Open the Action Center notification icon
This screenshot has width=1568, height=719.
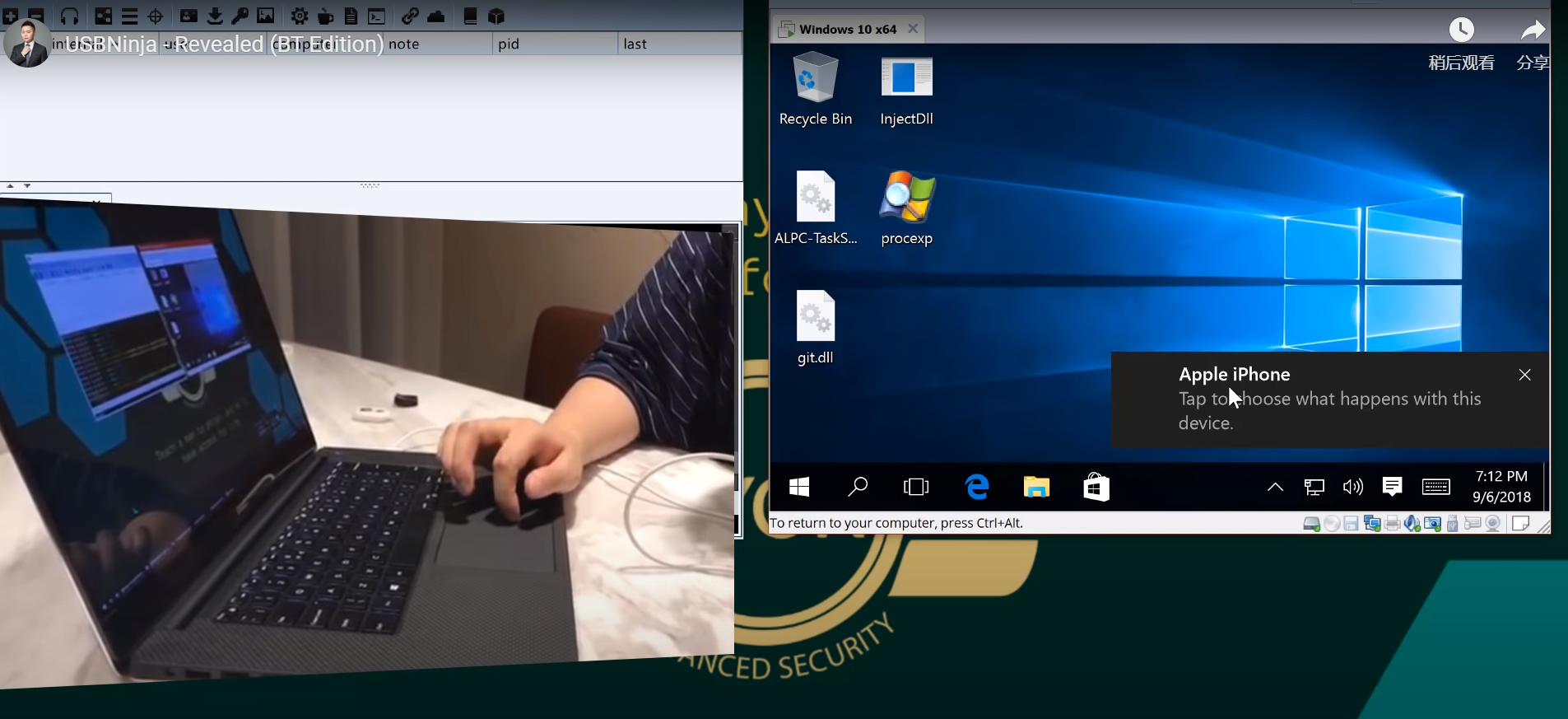[1392, 487]
